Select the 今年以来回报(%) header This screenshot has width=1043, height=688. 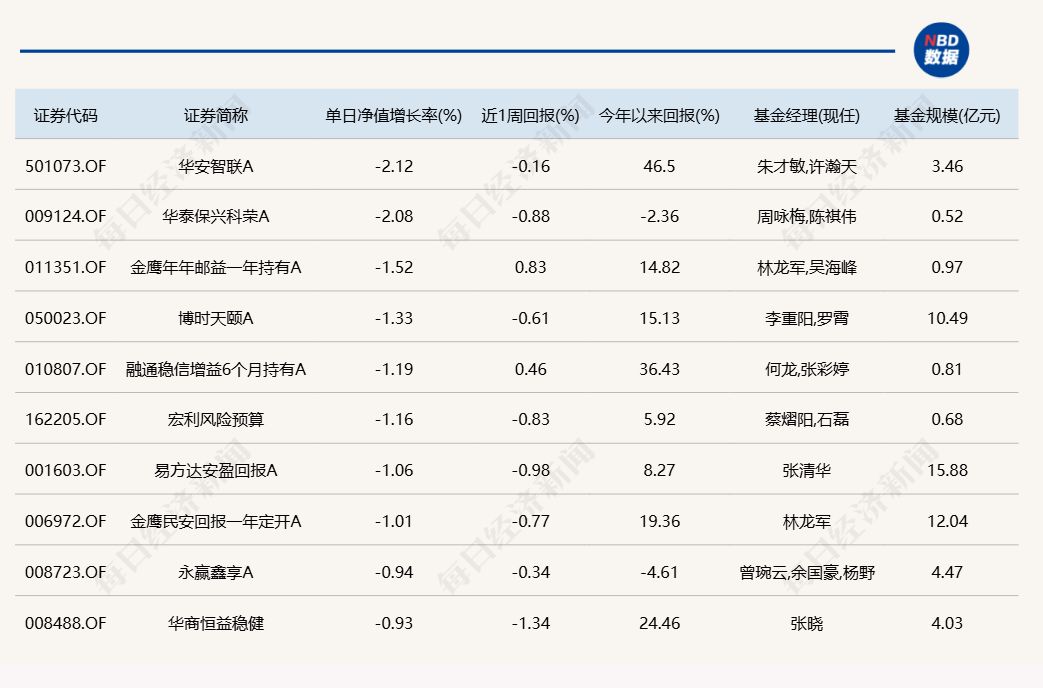click(x=659, y=115)
